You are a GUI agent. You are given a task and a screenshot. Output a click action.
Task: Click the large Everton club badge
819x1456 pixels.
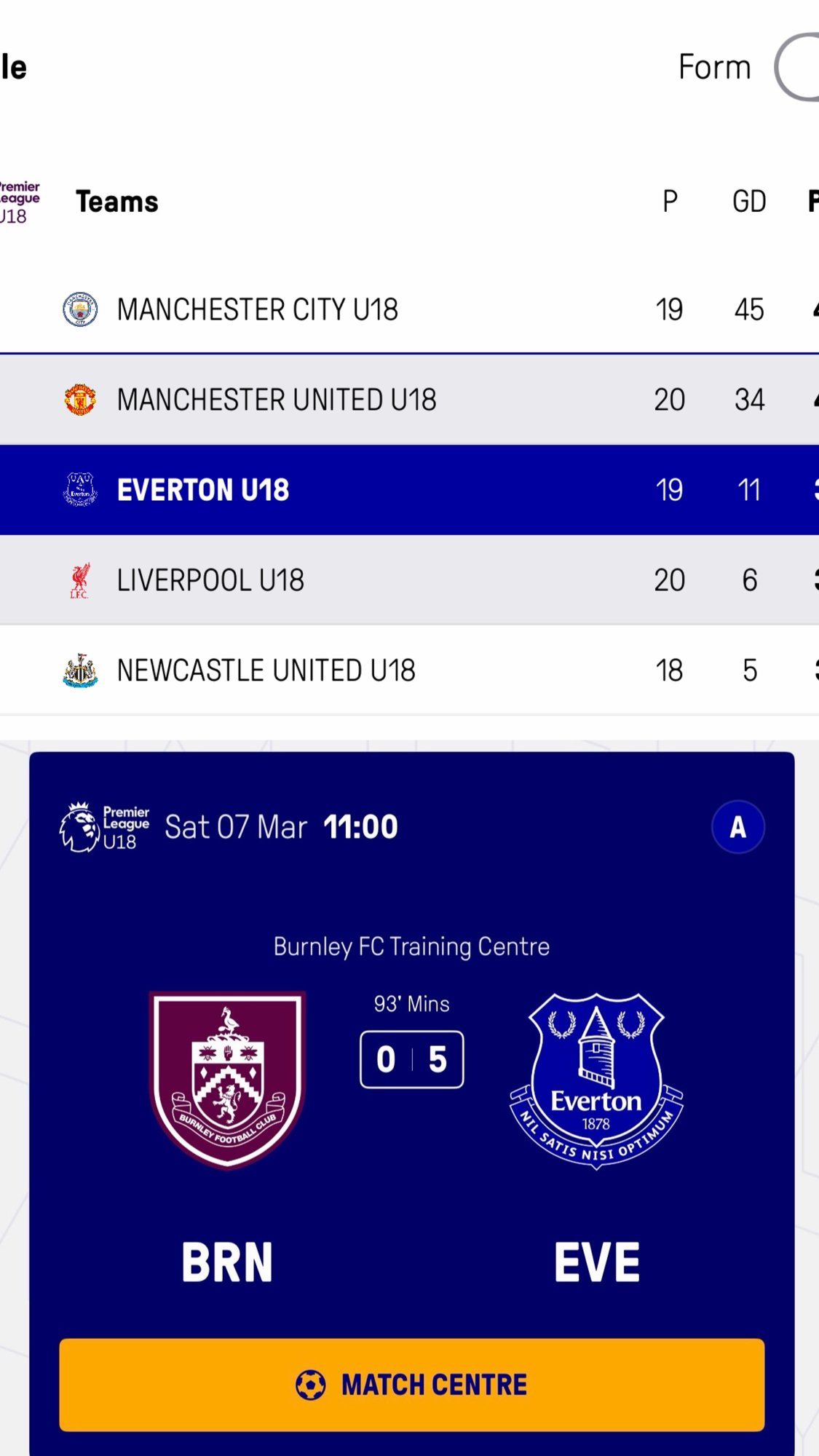point(596,1080)
